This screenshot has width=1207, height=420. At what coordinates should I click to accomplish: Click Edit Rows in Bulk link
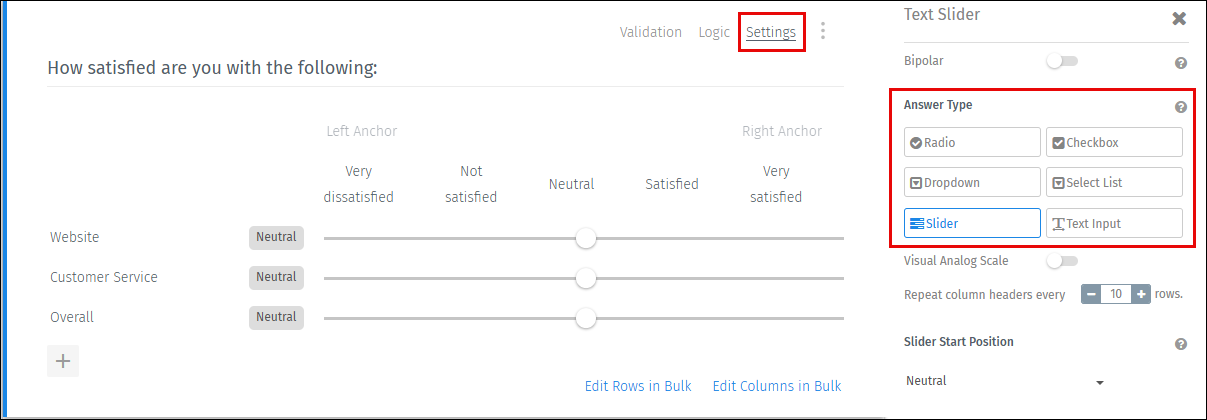click(x=638, y=386)
